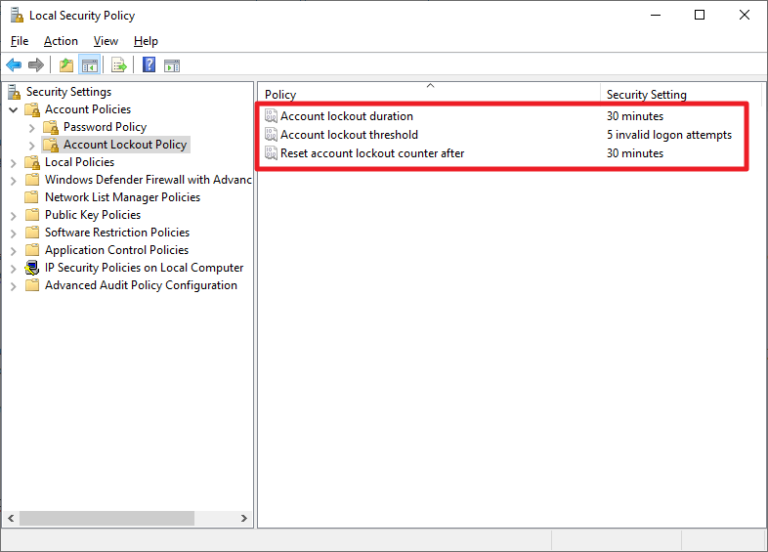
Task: Toggle the Show/Hide Action Pane icon
Action: [172, 65]
